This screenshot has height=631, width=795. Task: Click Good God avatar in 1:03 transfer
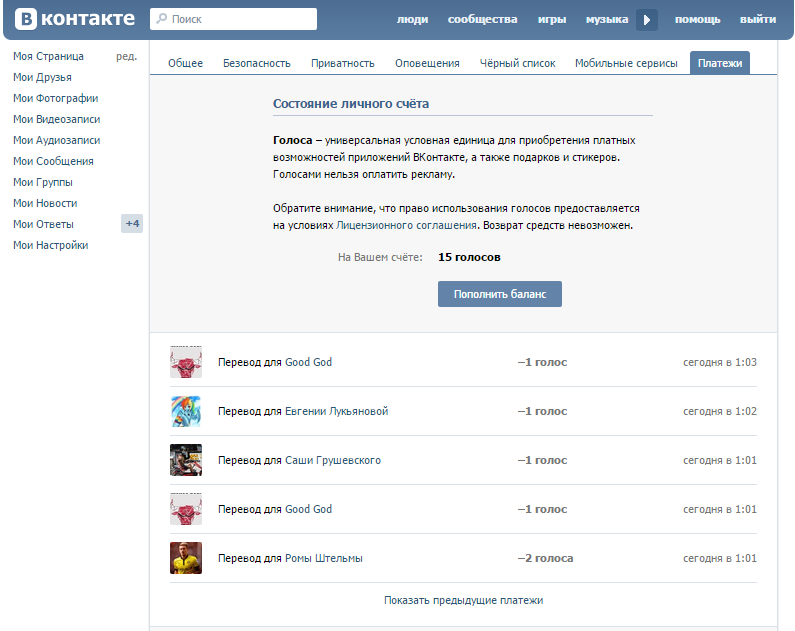coord(186,362)
